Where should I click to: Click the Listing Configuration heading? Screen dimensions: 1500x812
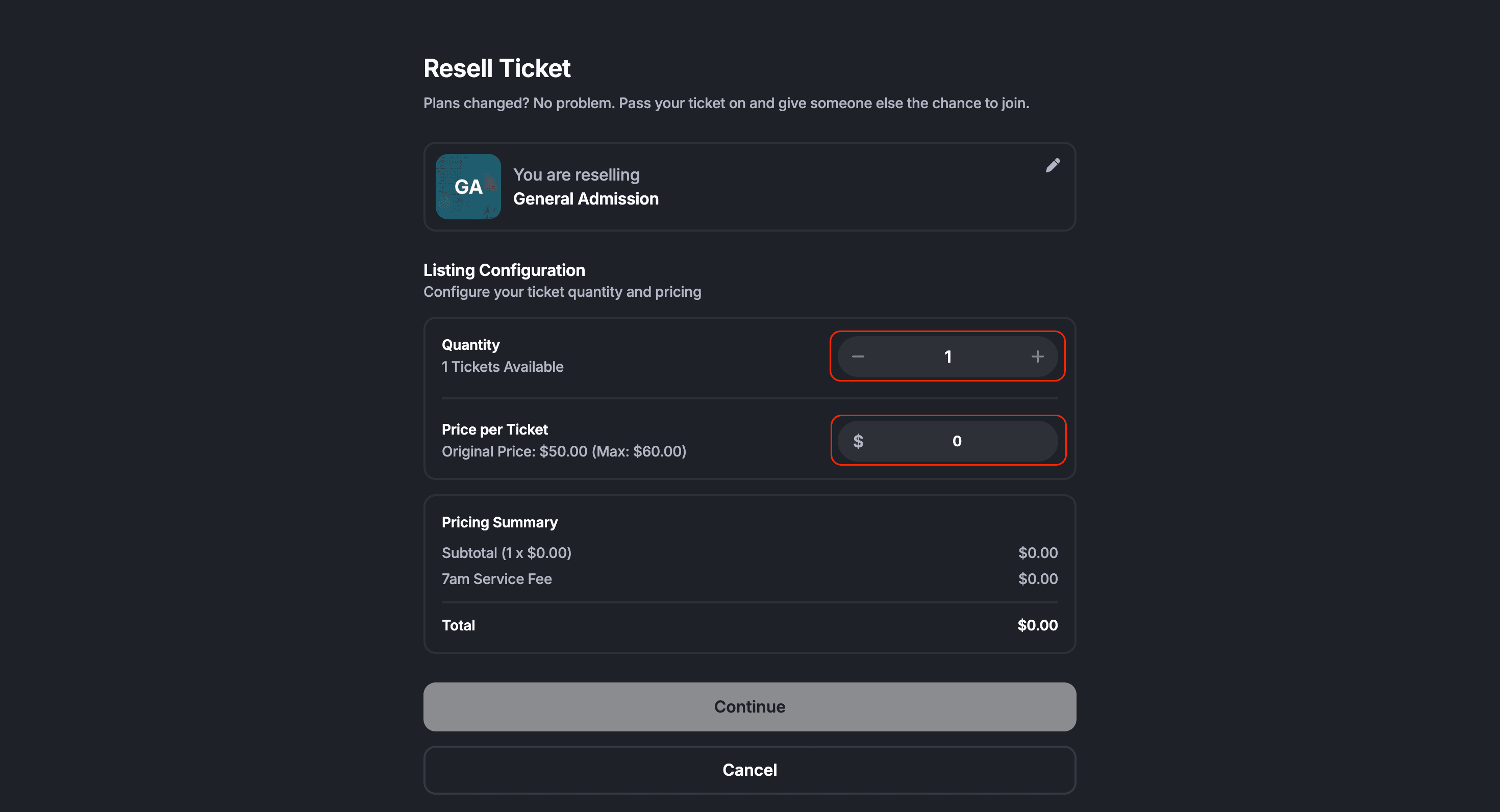pos(504,270)
